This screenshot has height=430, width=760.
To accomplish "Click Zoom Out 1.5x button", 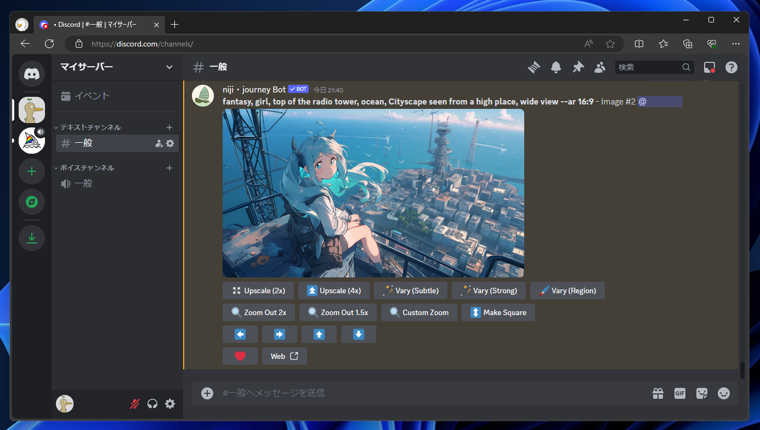I will 338,313.
